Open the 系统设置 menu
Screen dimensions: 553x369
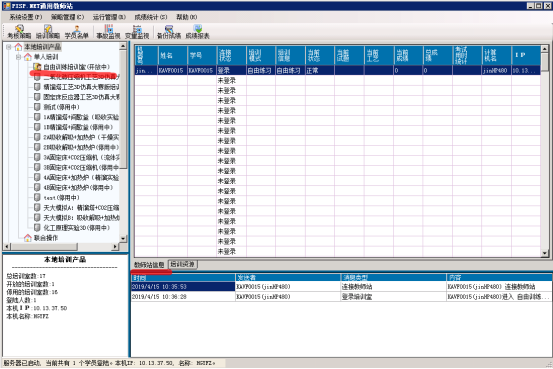[26, 17]
